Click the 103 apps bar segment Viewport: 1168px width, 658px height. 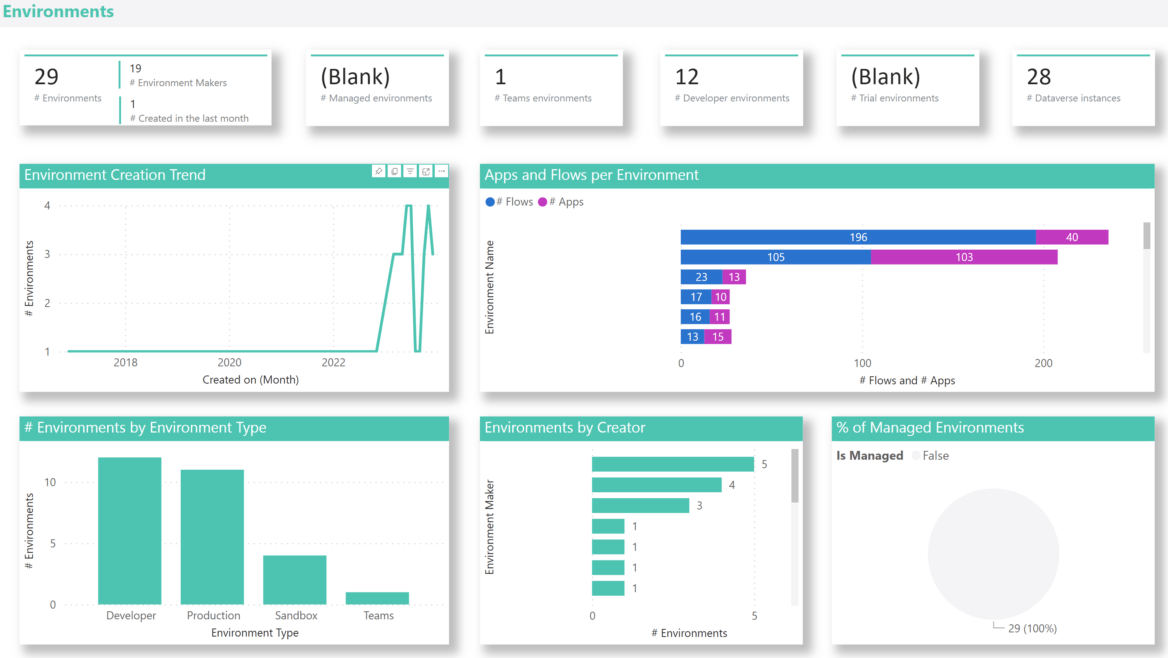[964, 257]
